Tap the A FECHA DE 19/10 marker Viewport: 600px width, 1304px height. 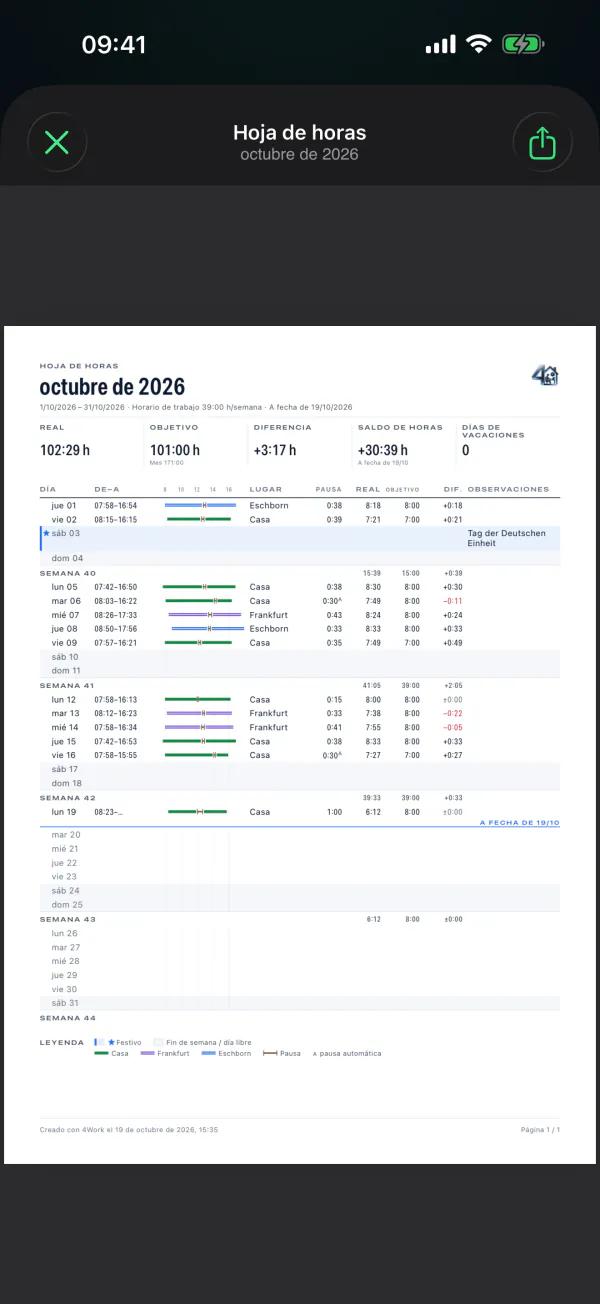519,822
